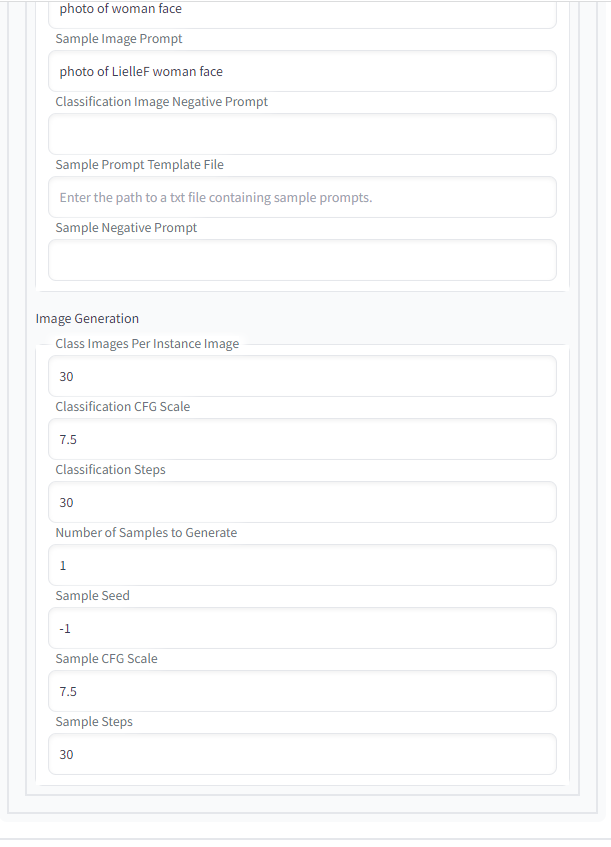The height and width of the screenshot is (847, 611).
Task: Click the Classification CFG Scale label
Action: click(x=120, y=406)
